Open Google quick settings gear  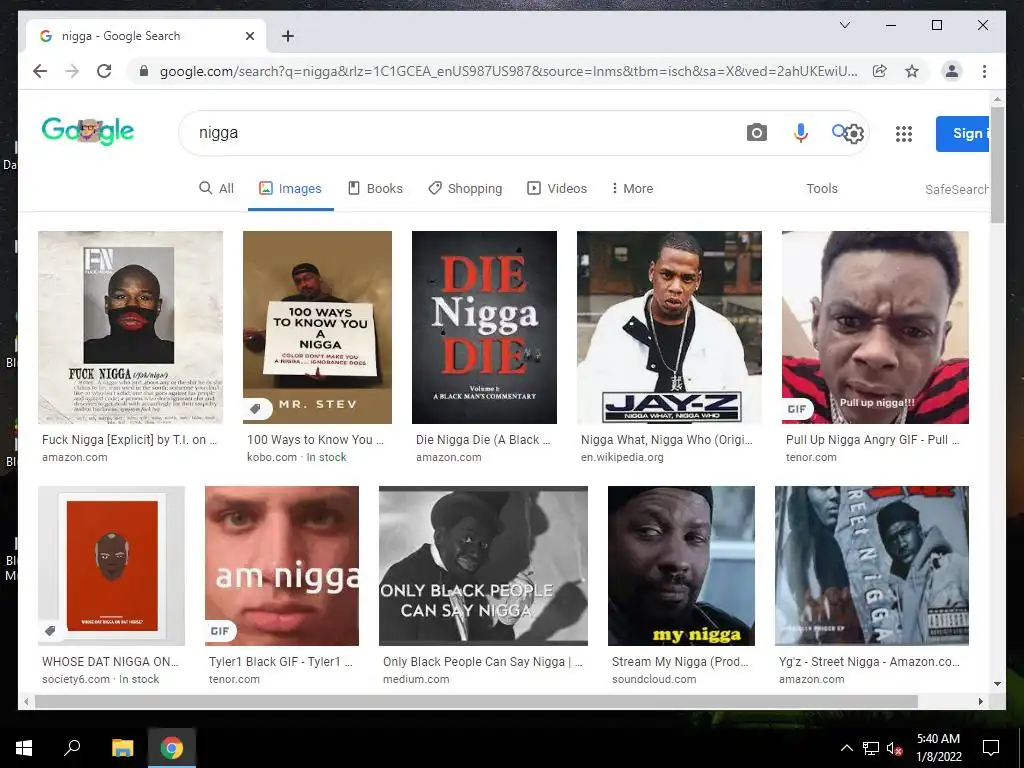pyautogui.click(x=854, y=134)
